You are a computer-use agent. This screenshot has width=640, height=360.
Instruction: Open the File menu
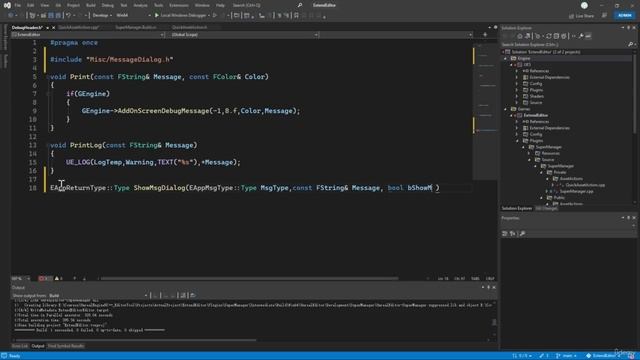click(x=18, y=5)
